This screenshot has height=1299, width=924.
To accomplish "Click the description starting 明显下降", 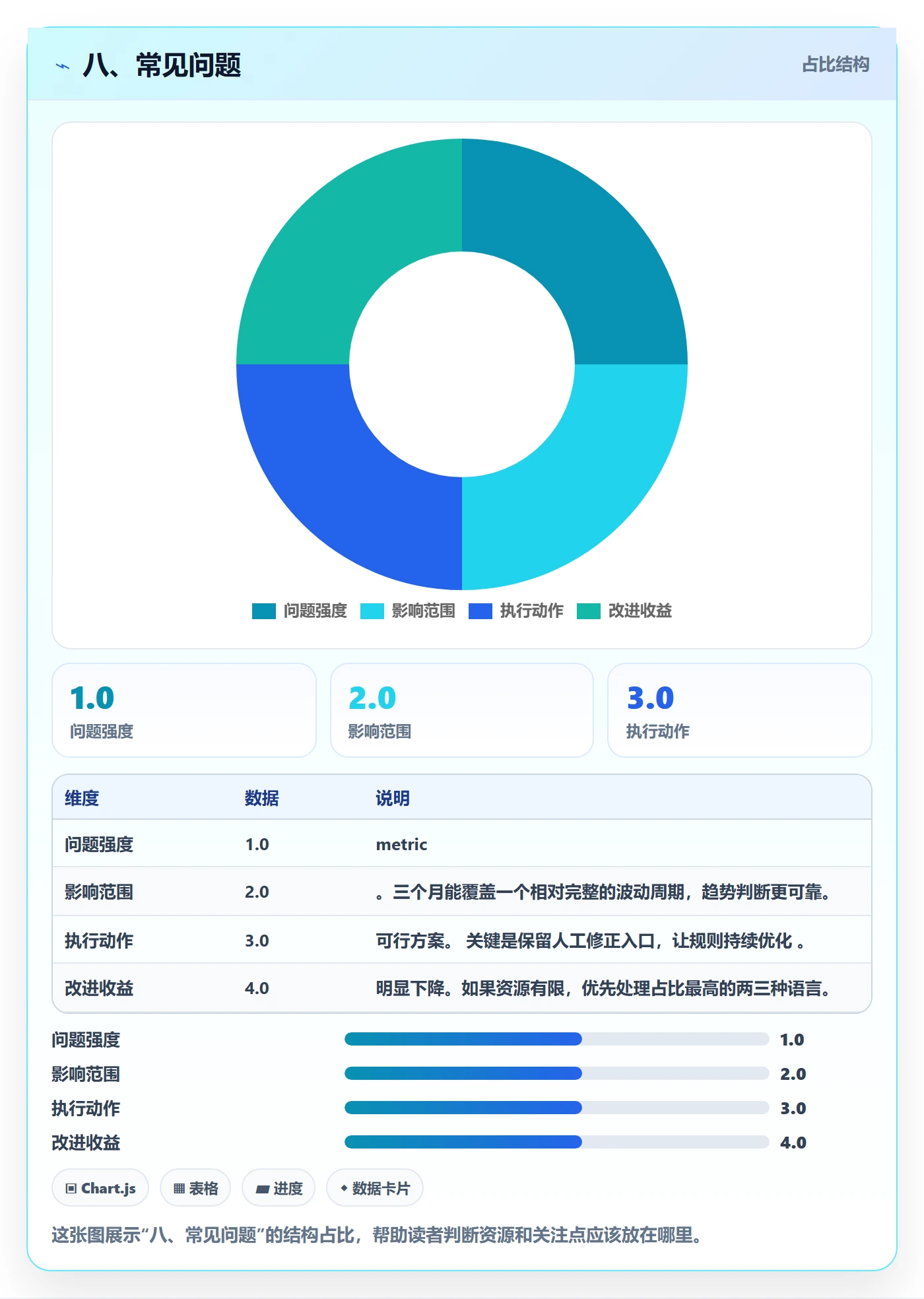I will click(603, 988).
